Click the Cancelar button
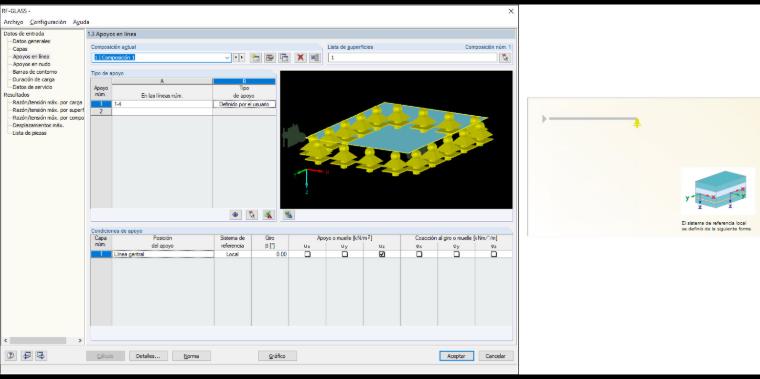This screenshot has height=379, width=760. [x=496, y=356]
